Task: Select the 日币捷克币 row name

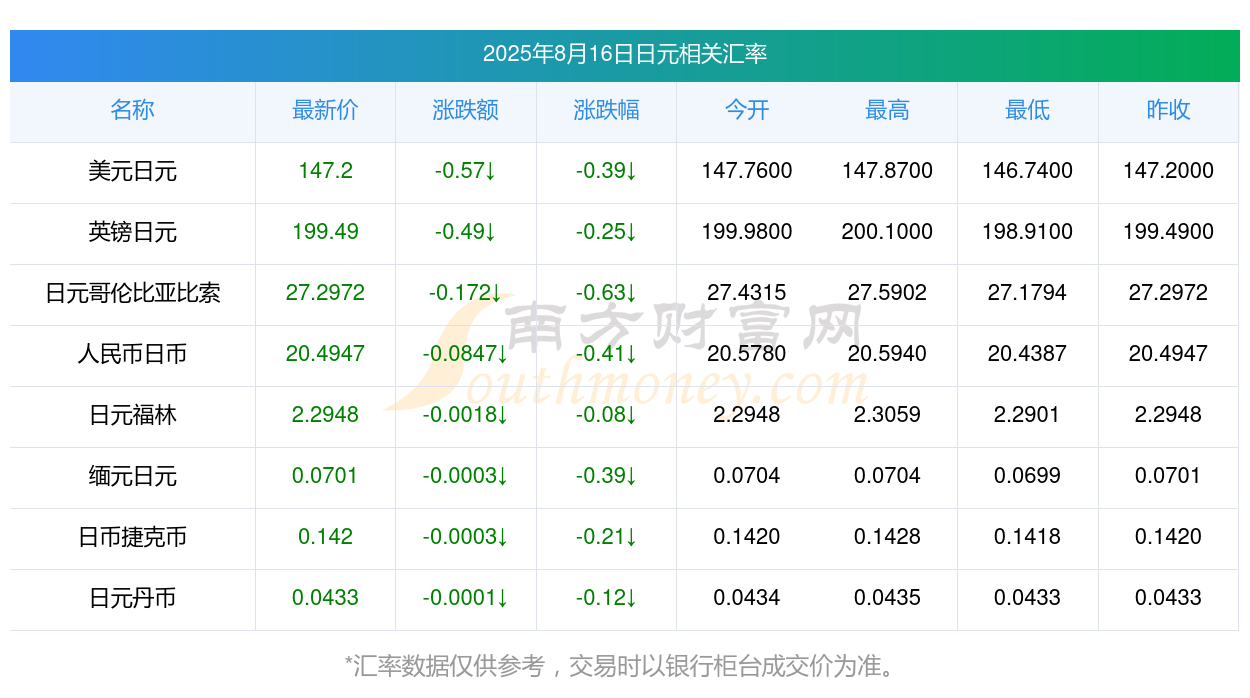Action: pos(132,537)
